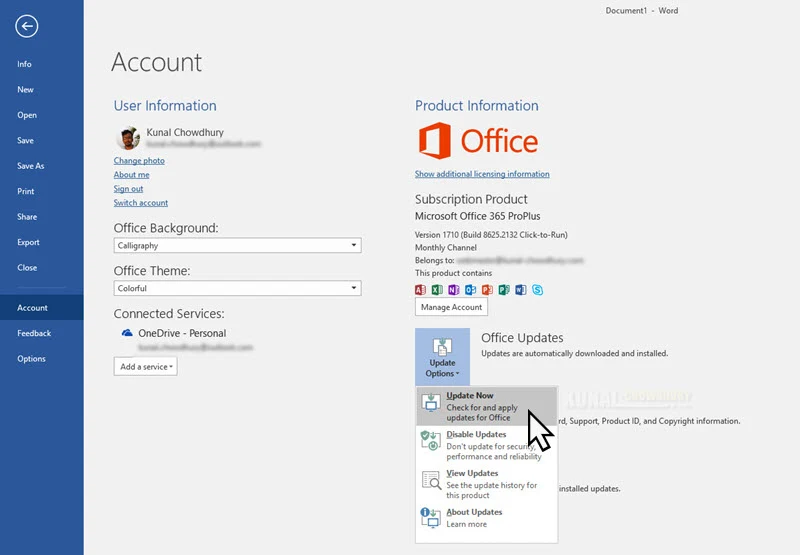Click the Excel app icon
800x555 pixels.
click(x=437, y=290)
